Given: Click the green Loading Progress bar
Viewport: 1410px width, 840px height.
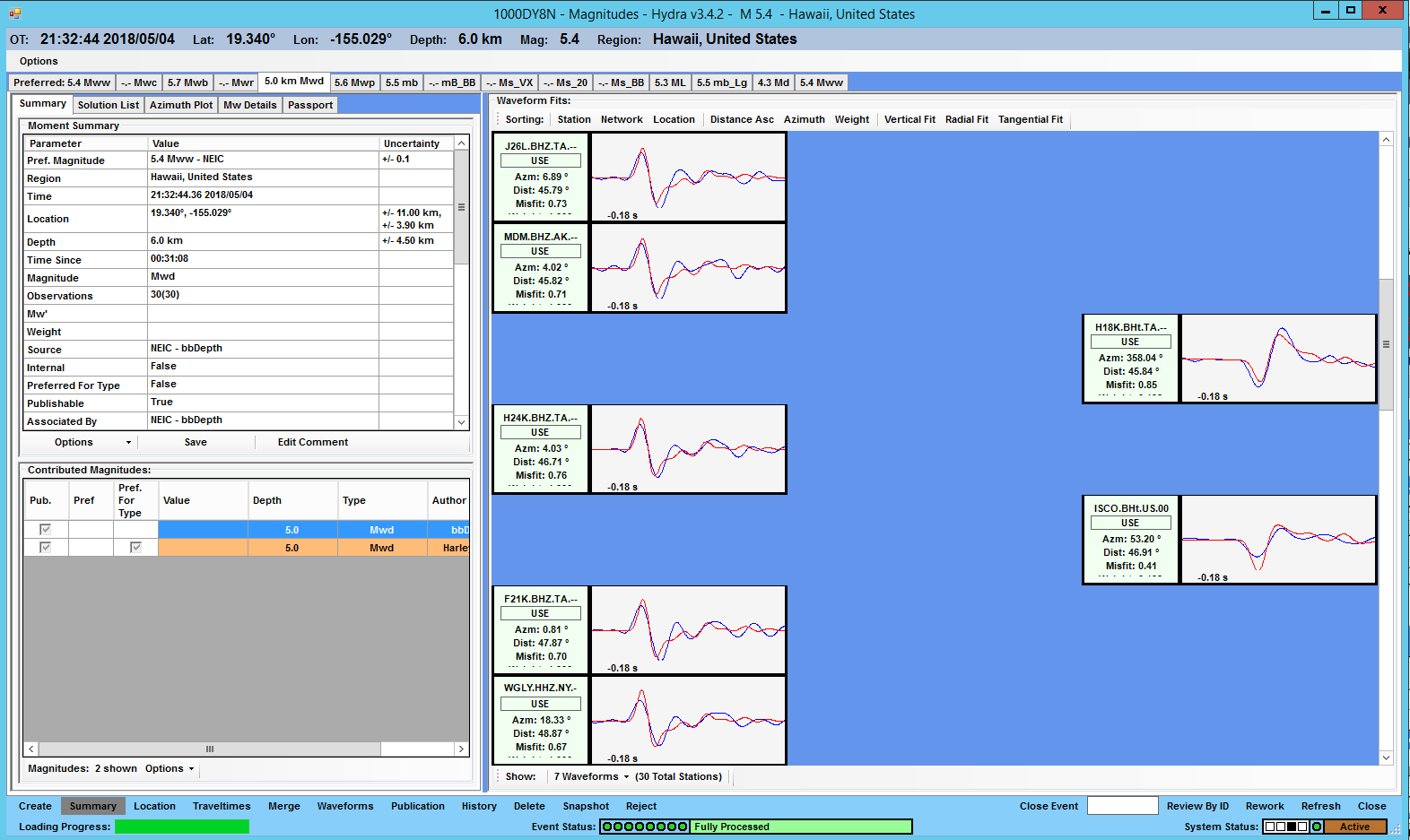Looking at the screenshot, I should pyautogui.click(x=182, y=827).
